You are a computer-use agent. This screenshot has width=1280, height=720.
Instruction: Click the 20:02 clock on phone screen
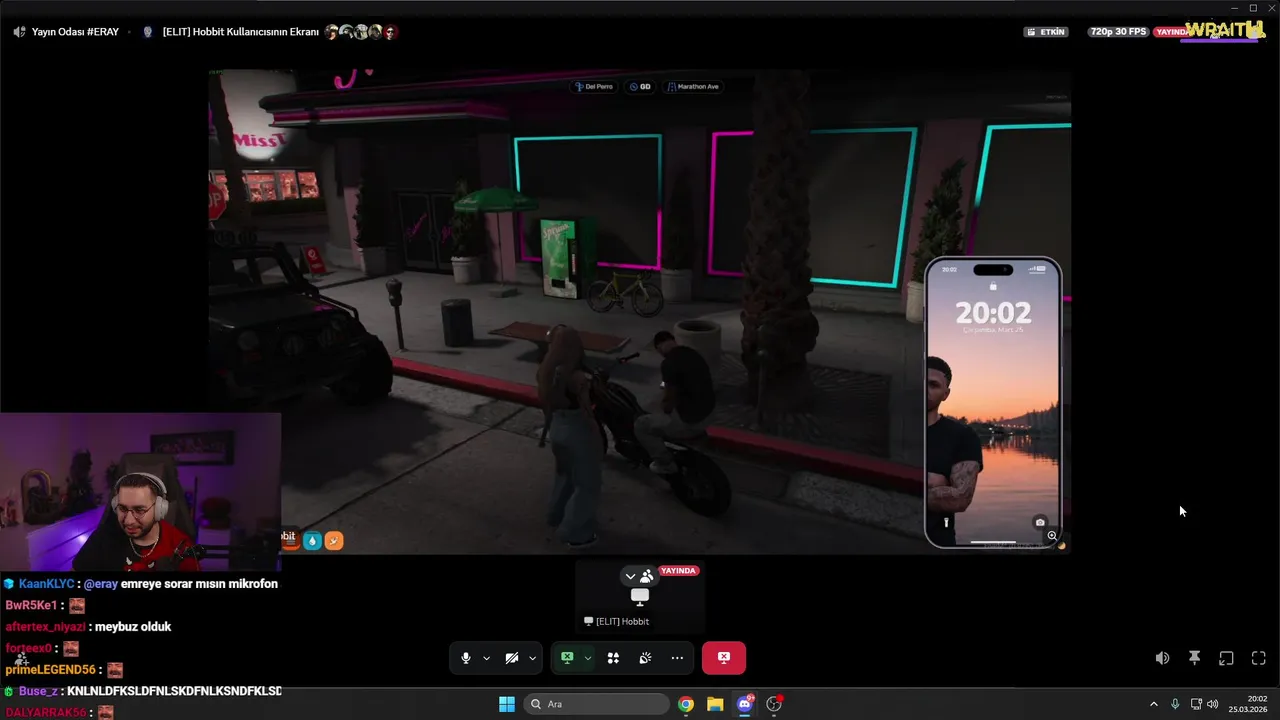(x=993, y=313)
